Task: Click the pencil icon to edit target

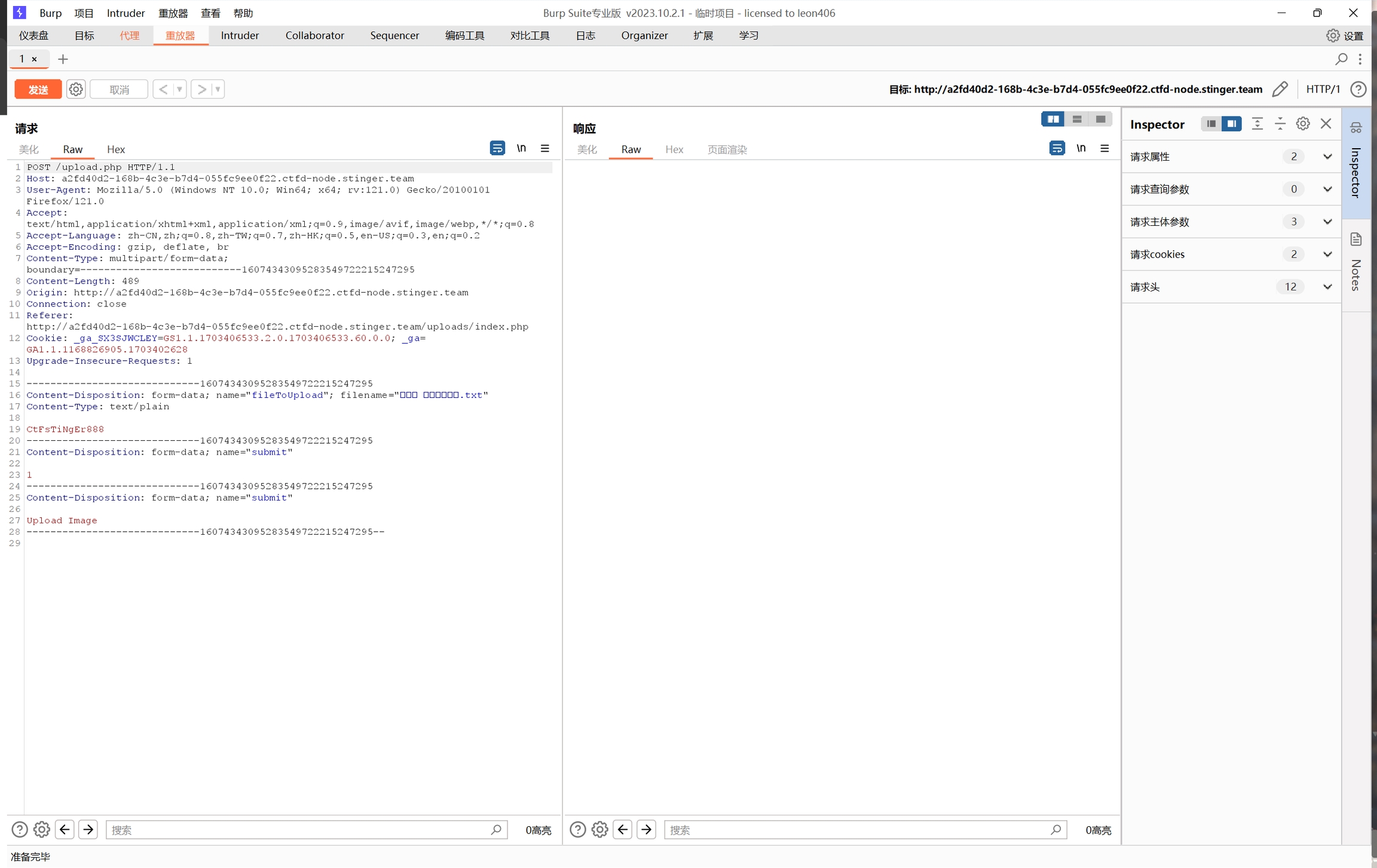Action: tap(1280, 90)
